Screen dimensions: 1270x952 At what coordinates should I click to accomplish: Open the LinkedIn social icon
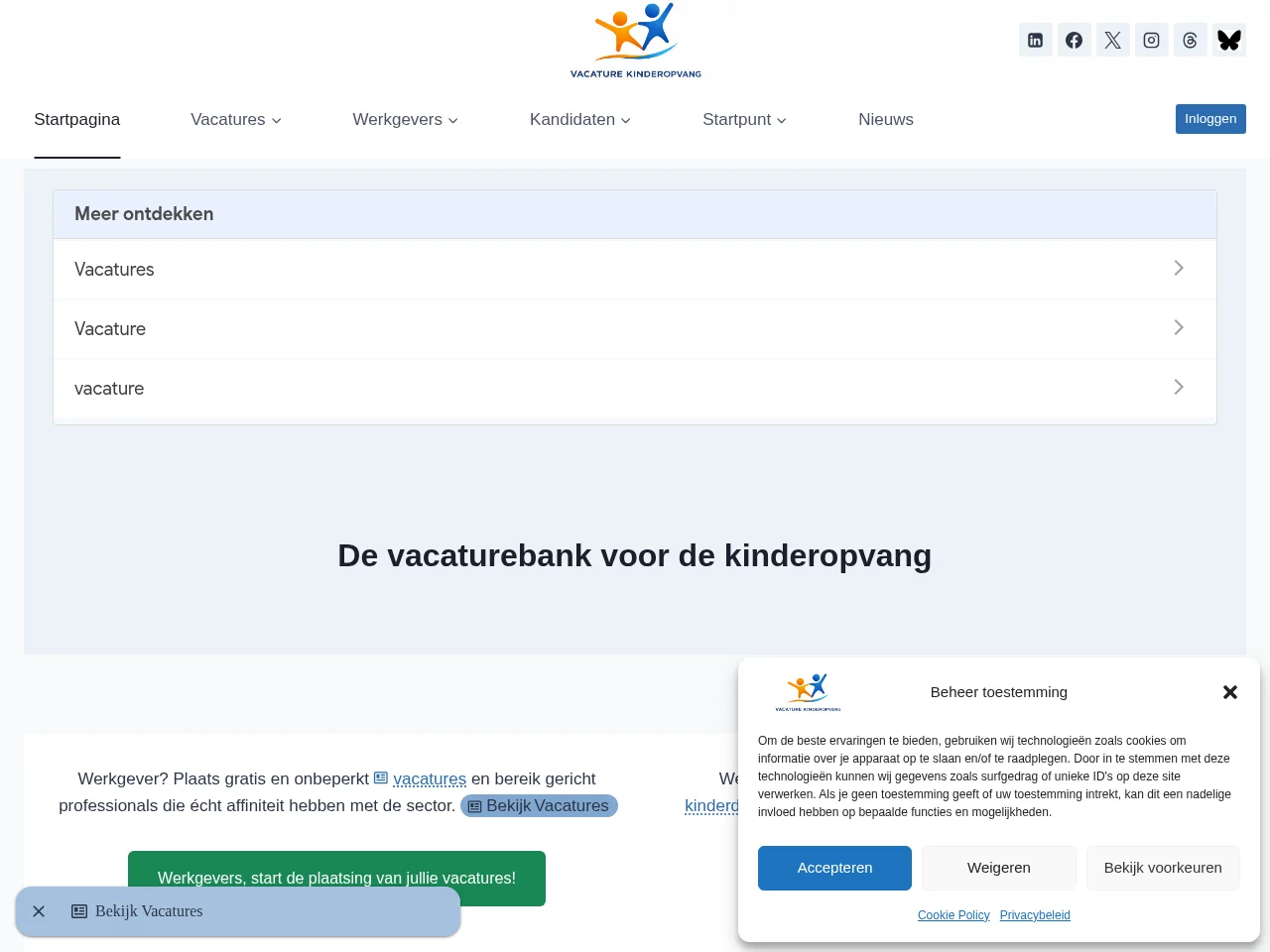tap(1035, 40)
